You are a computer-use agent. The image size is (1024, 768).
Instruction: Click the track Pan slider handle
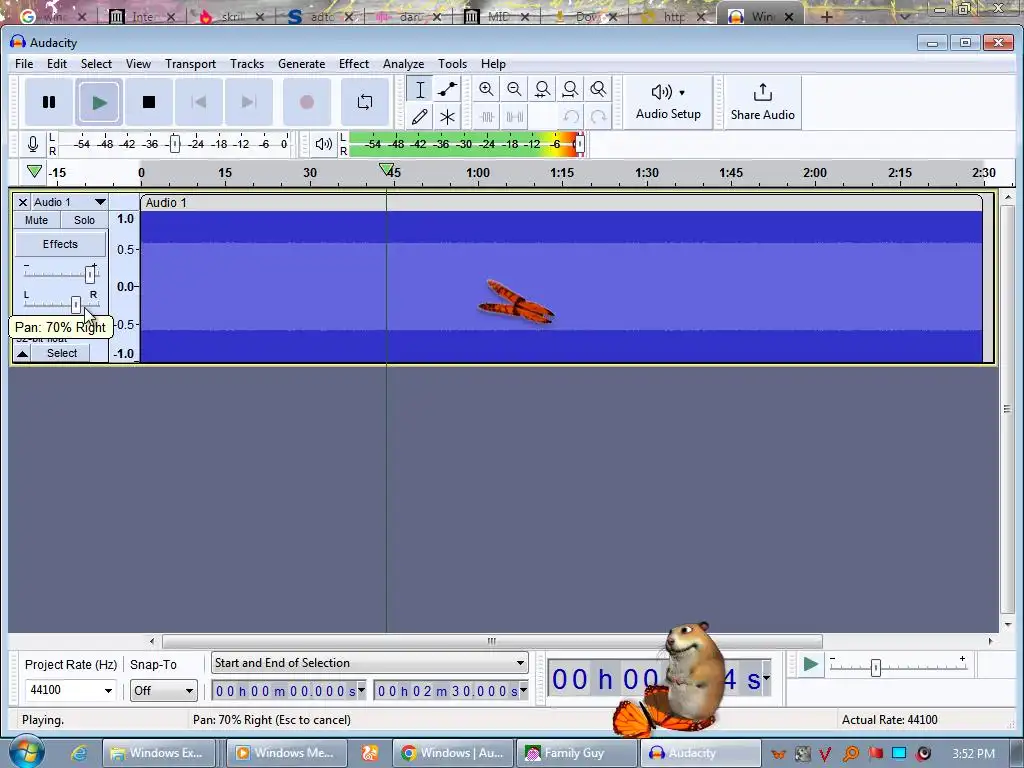click(76, 304)
